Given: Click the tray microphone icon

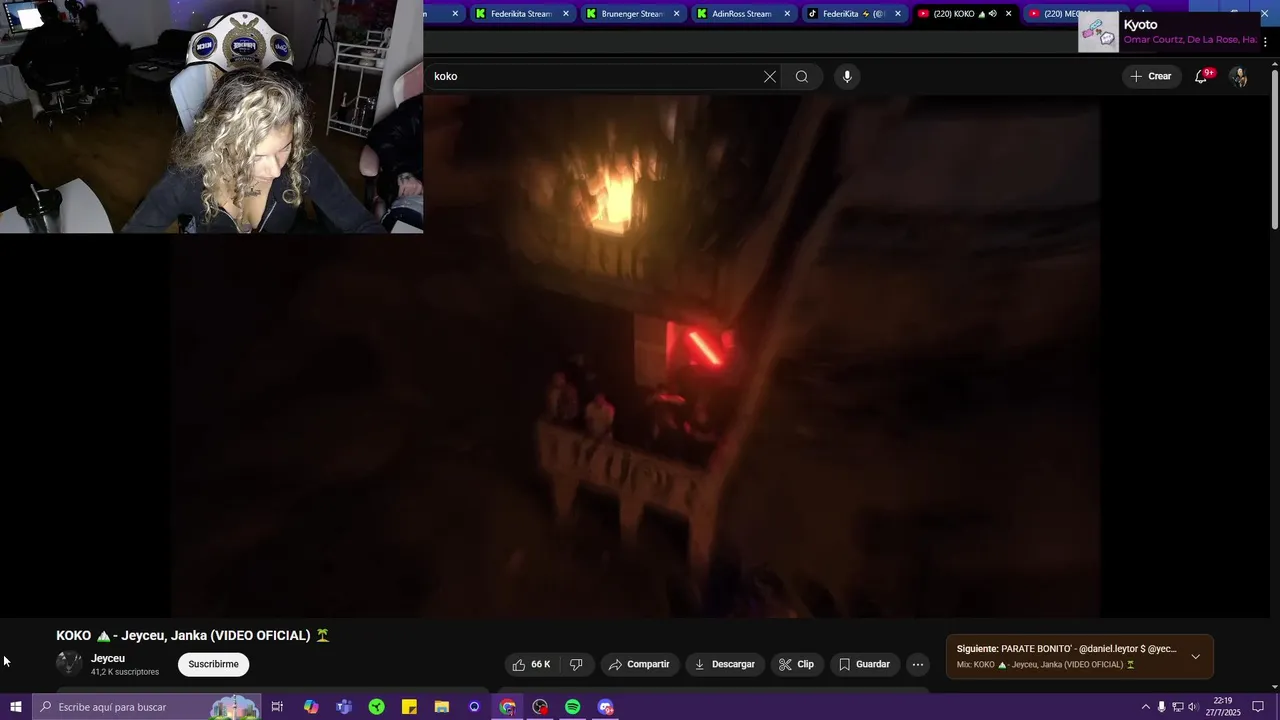Looking at the screenshot, I should click(x=1161, y=707).
